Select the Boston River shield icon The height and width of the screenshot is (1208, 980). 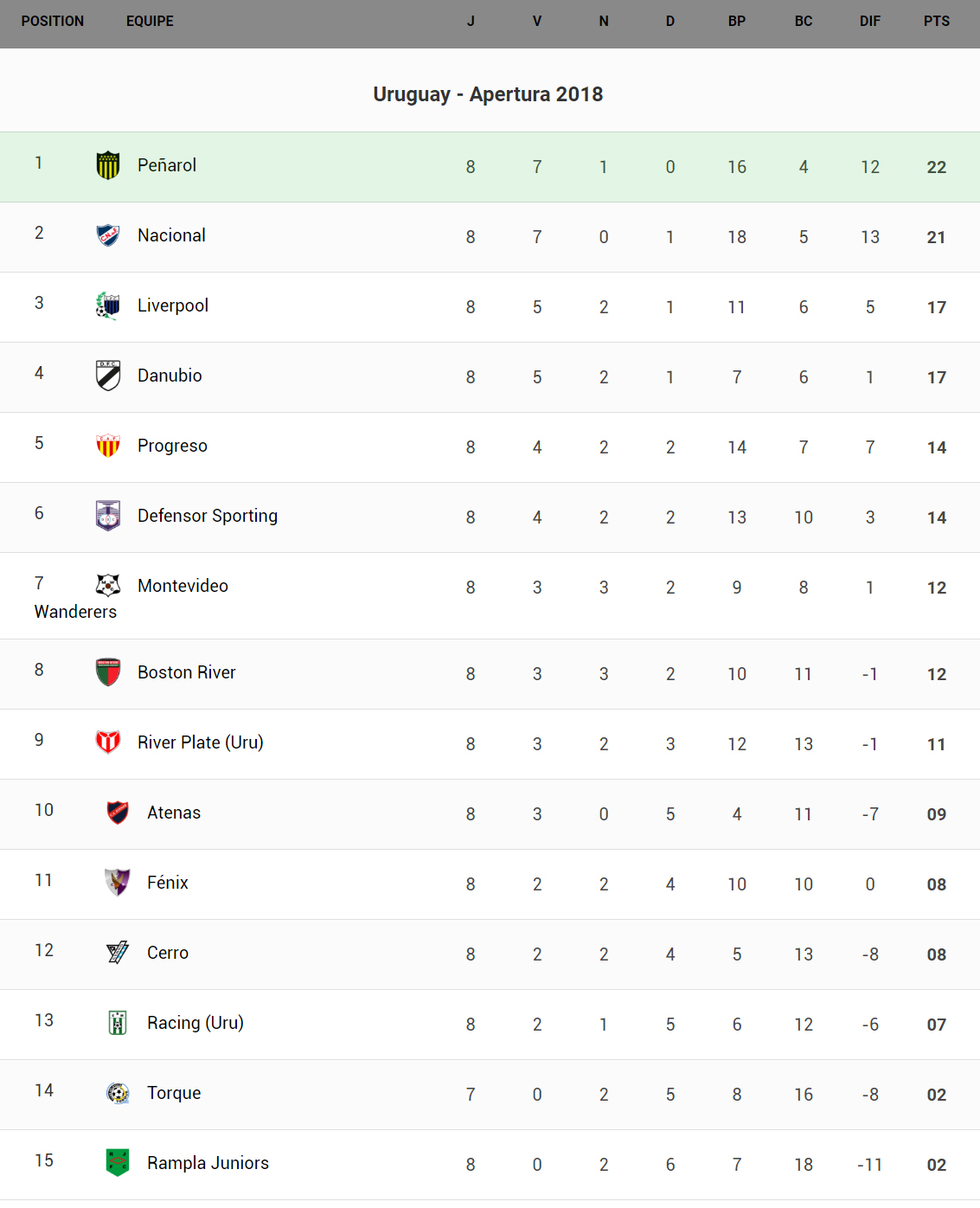click(x=108, y=672)
